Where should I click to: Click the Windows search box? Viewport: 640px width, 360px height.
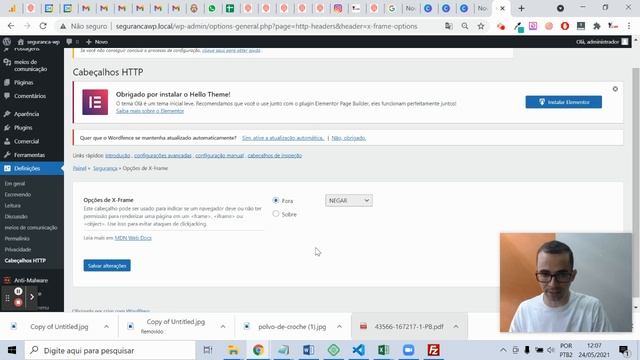point(110,350)
